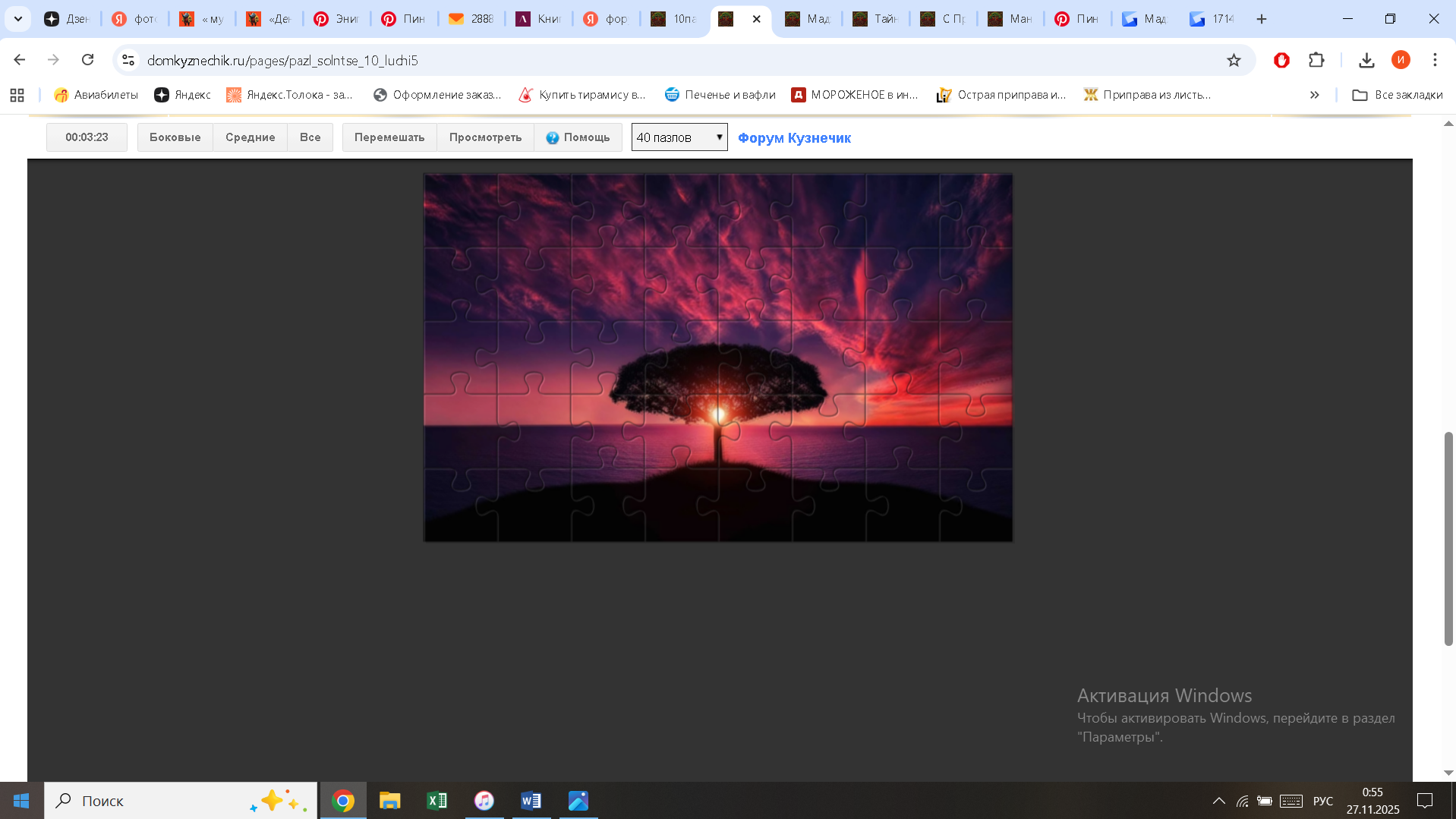This screenshot has height=819, width=1456.
Task: Open the Оформление заказ... bookmark
Action: [x=437, y=95]
